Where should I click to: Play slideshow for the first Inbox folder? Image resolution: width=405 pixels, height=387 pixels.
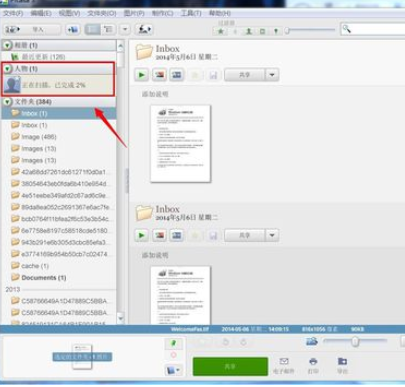click(141, 75)
